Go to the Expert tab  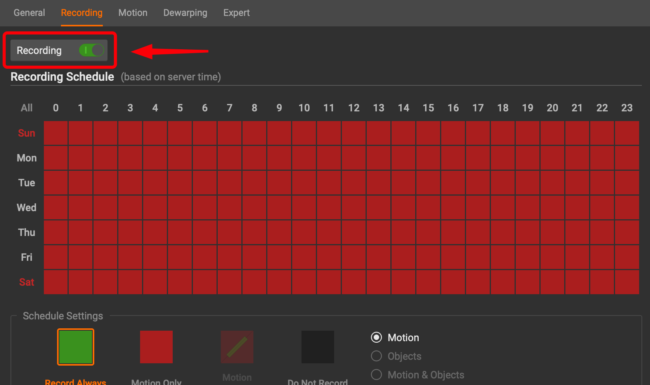pos(236,13)
